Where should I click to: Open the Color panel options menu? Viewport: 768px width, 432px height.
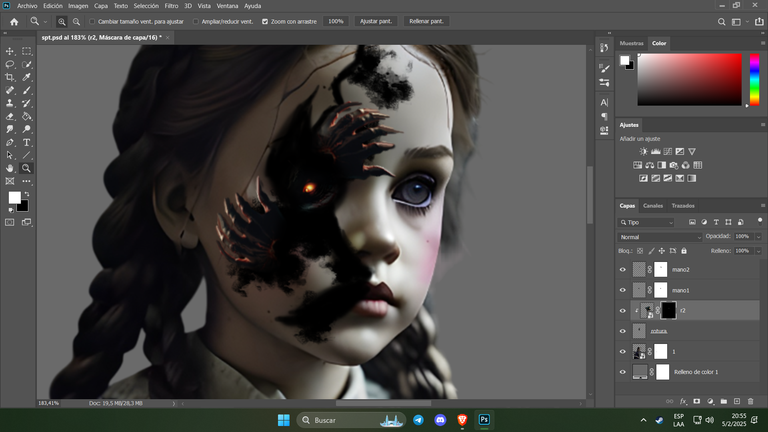coord(763,43)
